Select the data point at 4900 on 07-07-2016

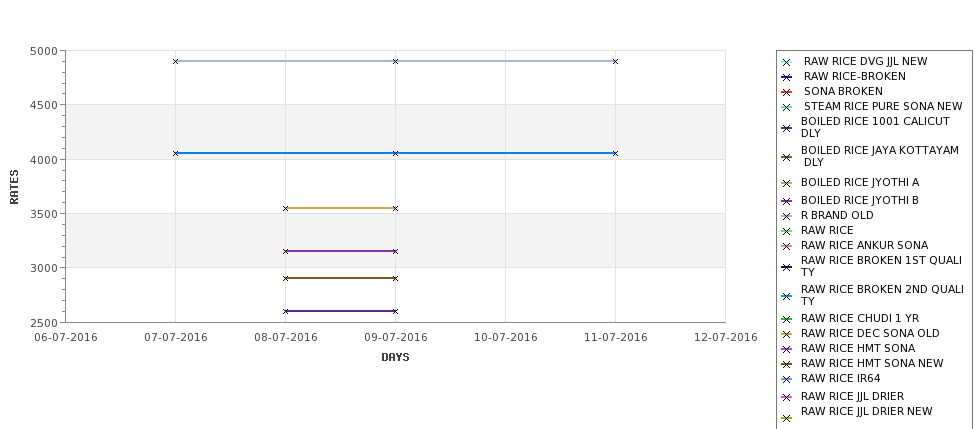tap(175, 61)
